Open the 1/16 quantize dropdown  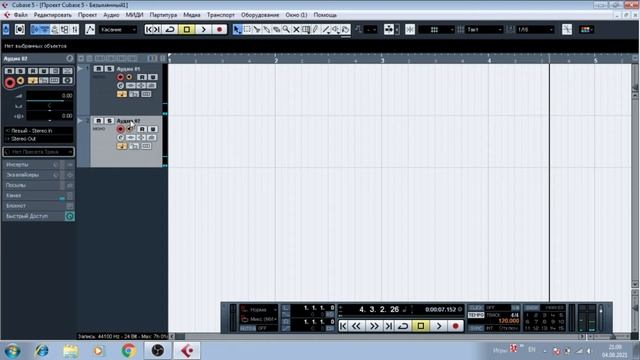pyautogui.click(x=535, y=29)
